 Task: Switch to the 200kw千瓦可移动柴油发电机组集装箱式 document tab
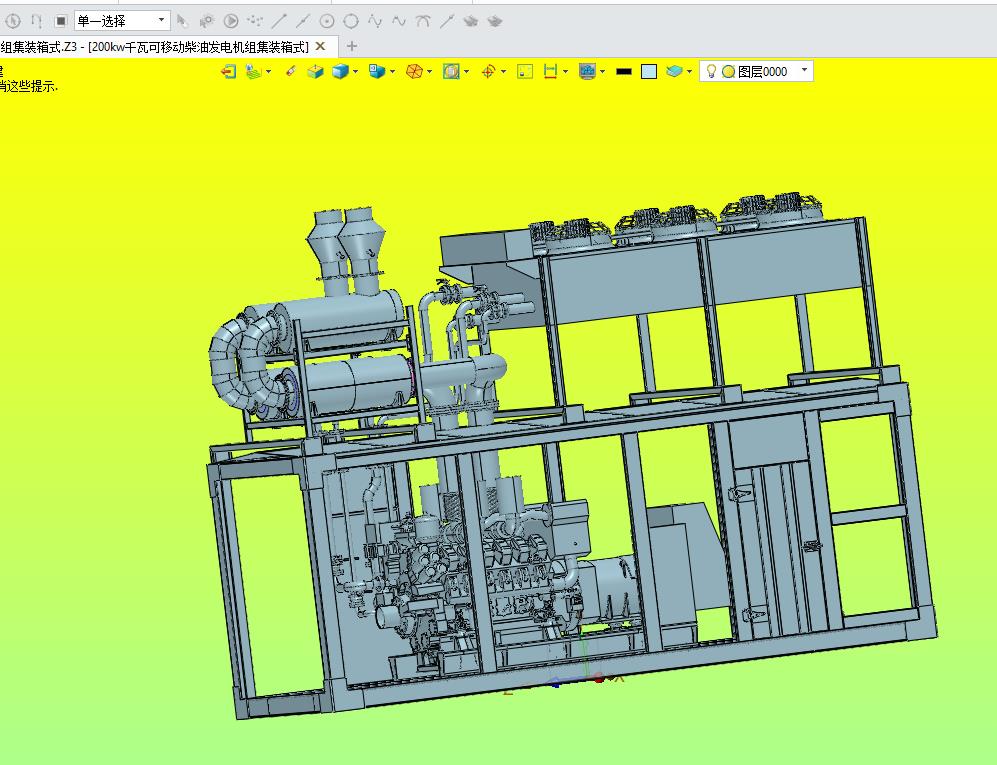point(155,46)
